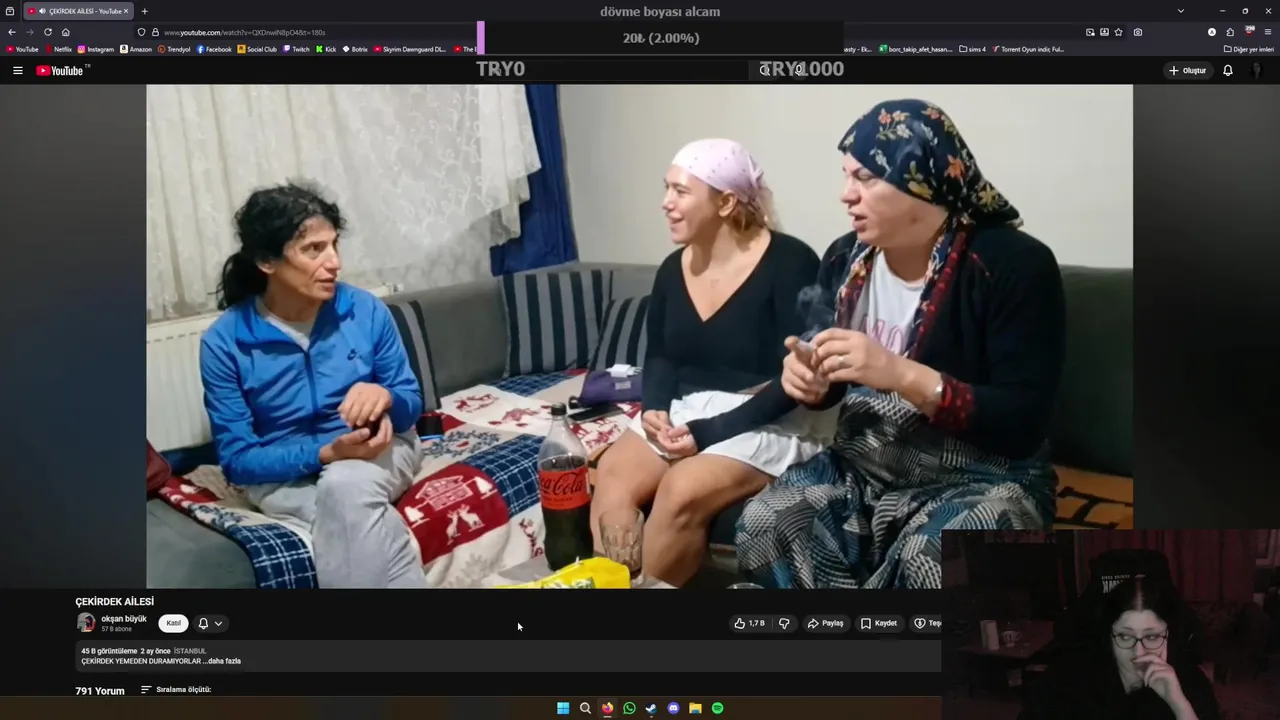
Task: Click the Katıl join button
Action: pos(173,623)
